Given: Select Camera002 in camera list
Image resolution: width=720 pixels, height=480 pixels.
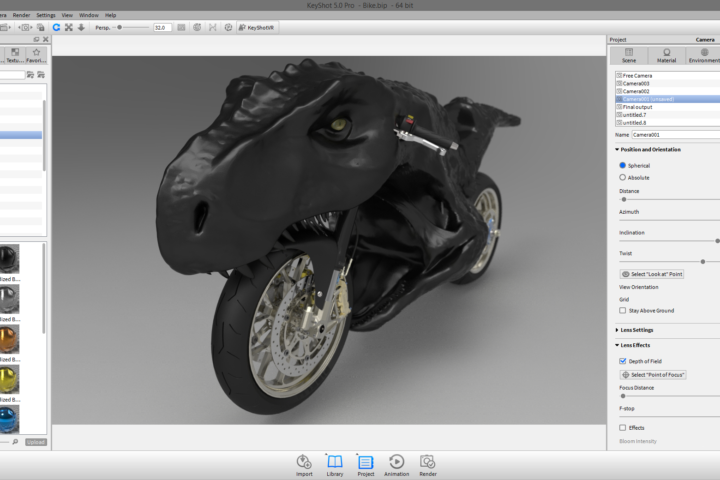Looking at the screenshot, I should (x=668, y=91).
